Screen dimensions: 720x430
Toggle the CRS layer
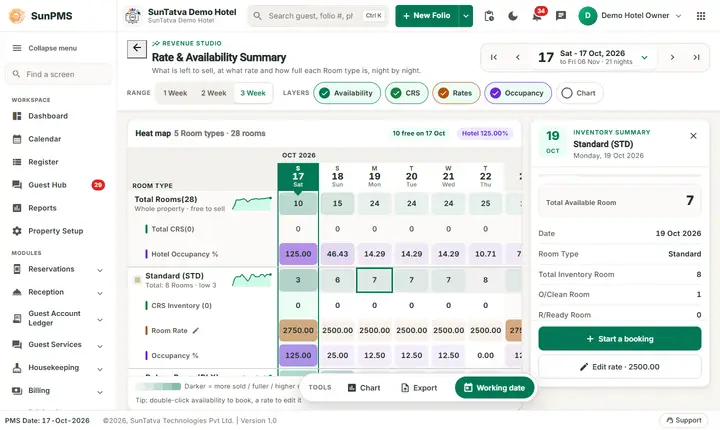(x=406, y=93)
